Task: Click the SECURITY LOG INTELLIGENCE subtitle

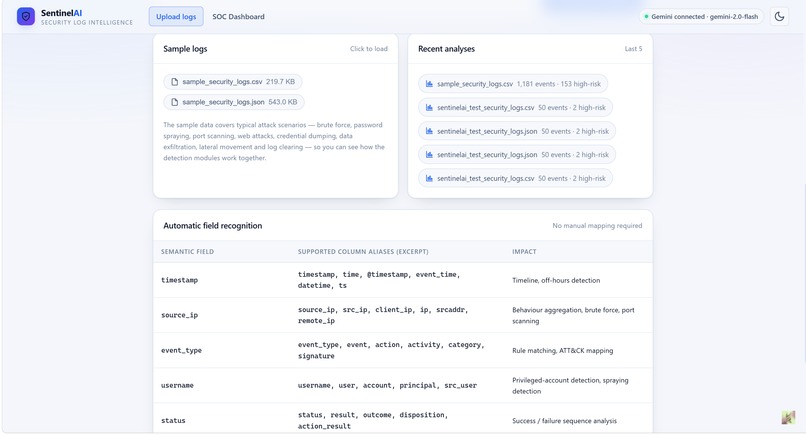Action: 87,23
